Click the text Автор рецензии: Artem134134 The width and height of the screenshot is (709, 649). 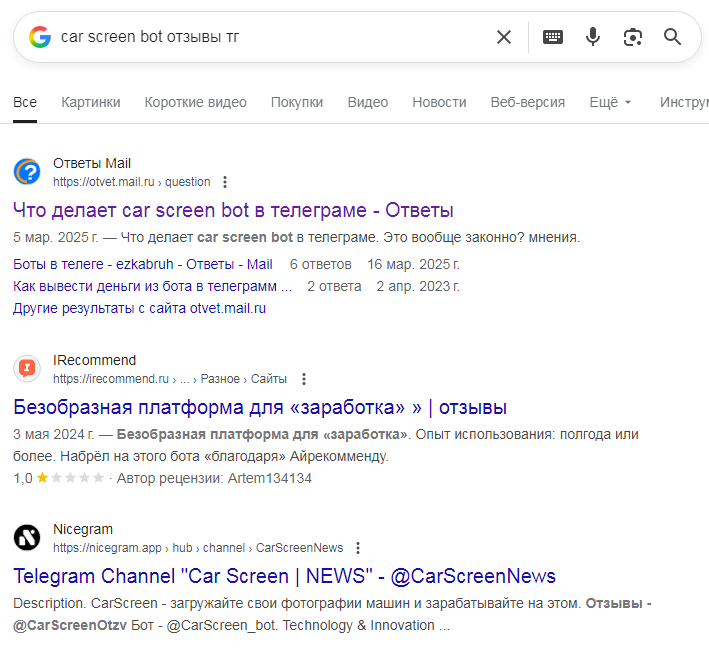(214, 478)
